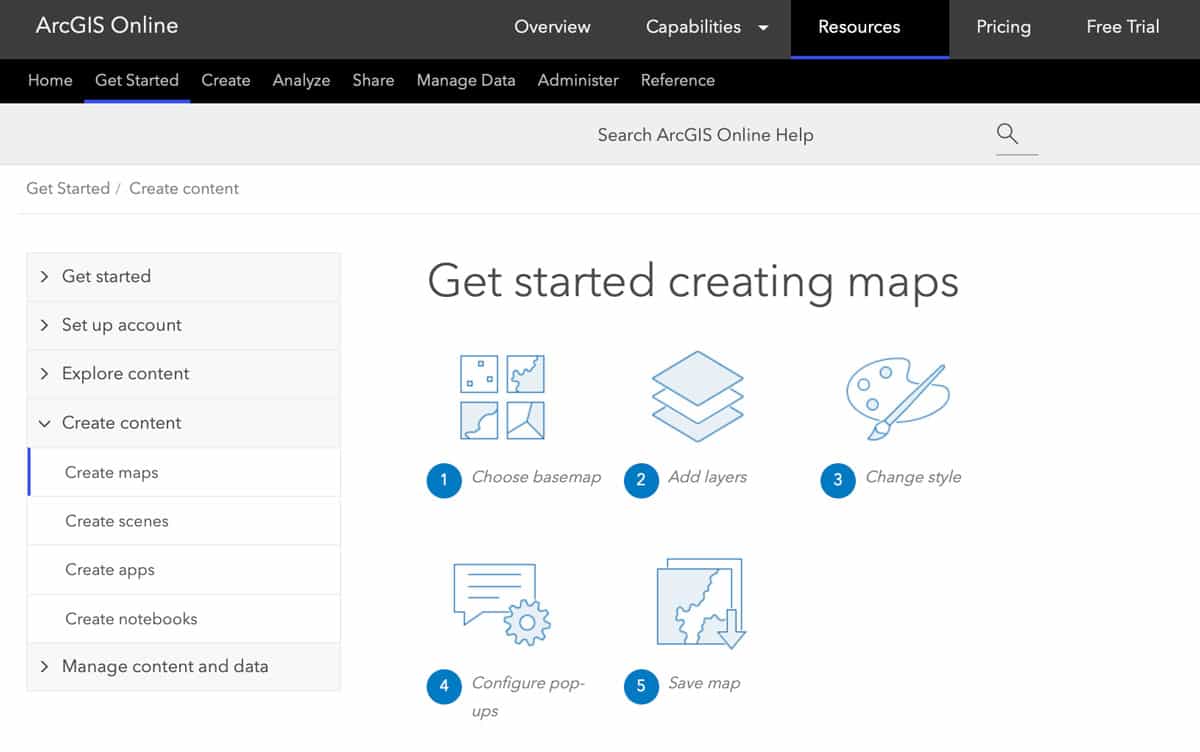Click the Change style step label
This screenshot has width=1200, height=752.
click(x=913, y=477)
